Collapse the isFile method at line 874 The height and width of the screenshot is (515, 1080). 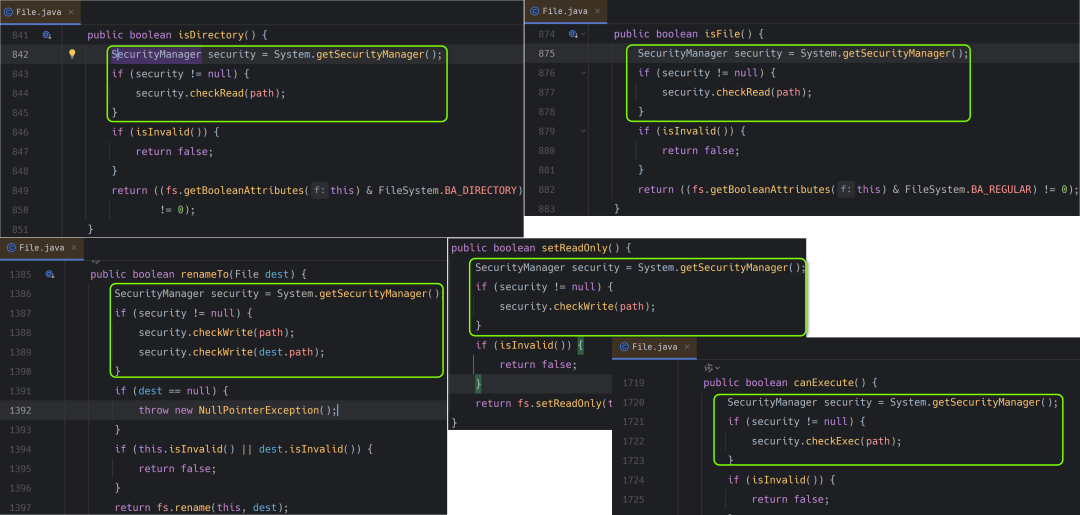point(583,34)
